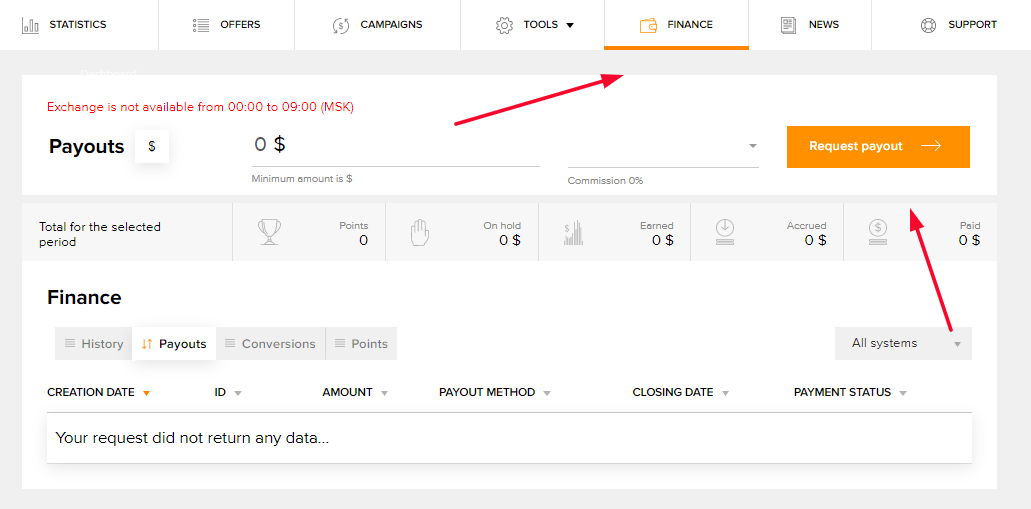Open the All systems dropdown
The height and width of the screenshot is (509, 1031).
(x=903, y=343)
